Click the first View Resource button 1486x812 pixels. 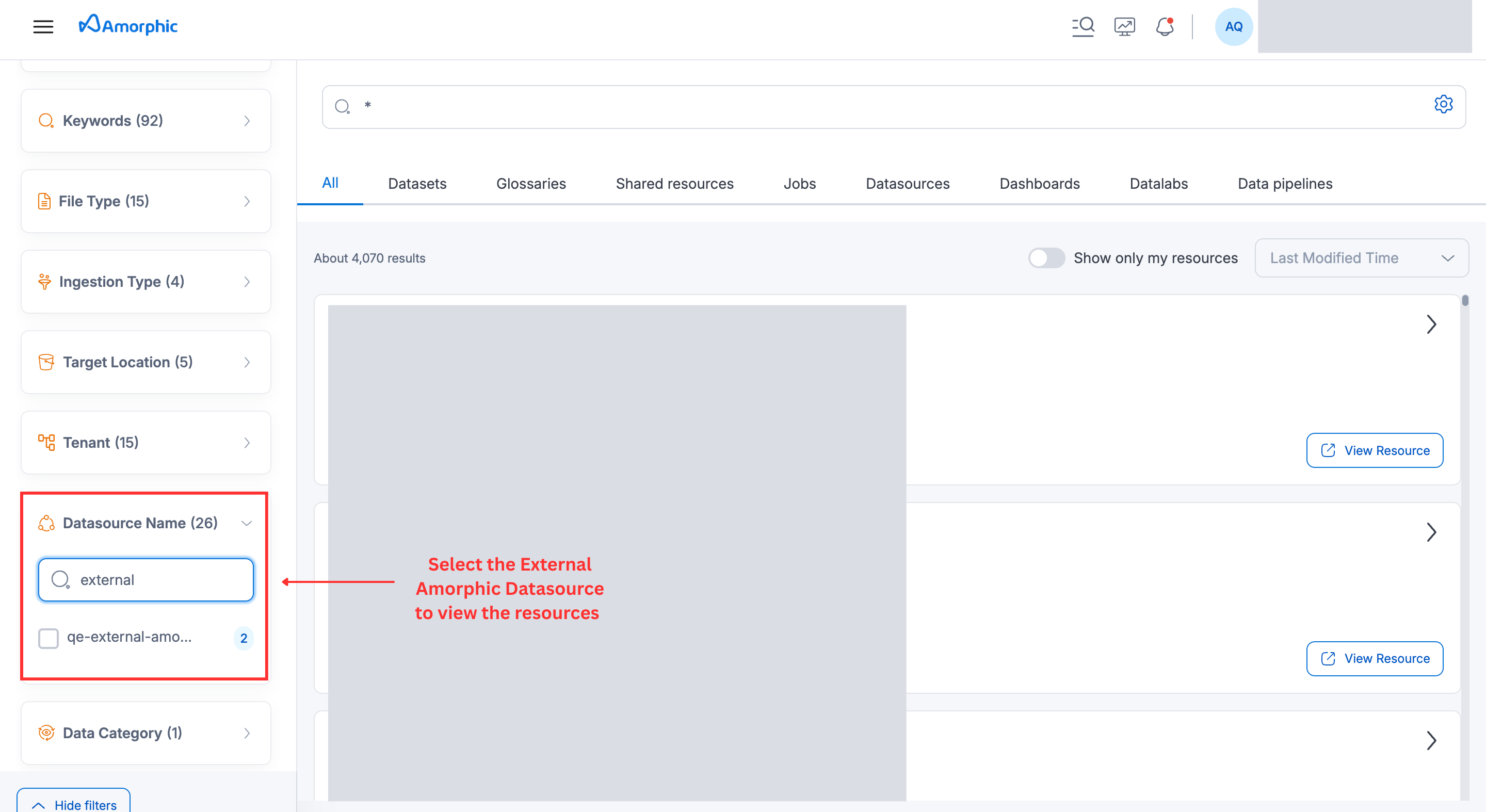click(1374, 450)
